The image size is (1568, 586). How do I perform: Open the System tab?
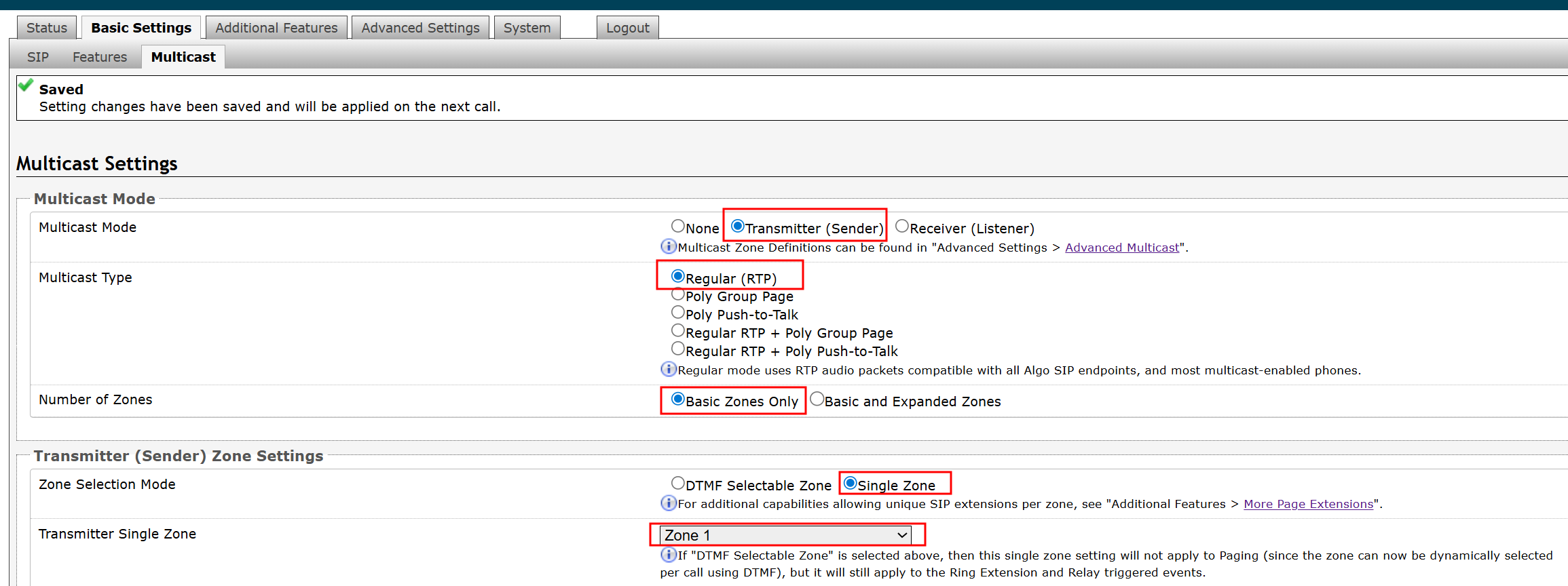coord(527,28)
